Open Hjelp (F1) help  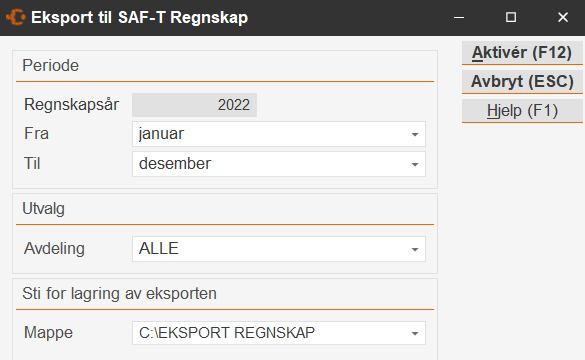click(522, 110)
